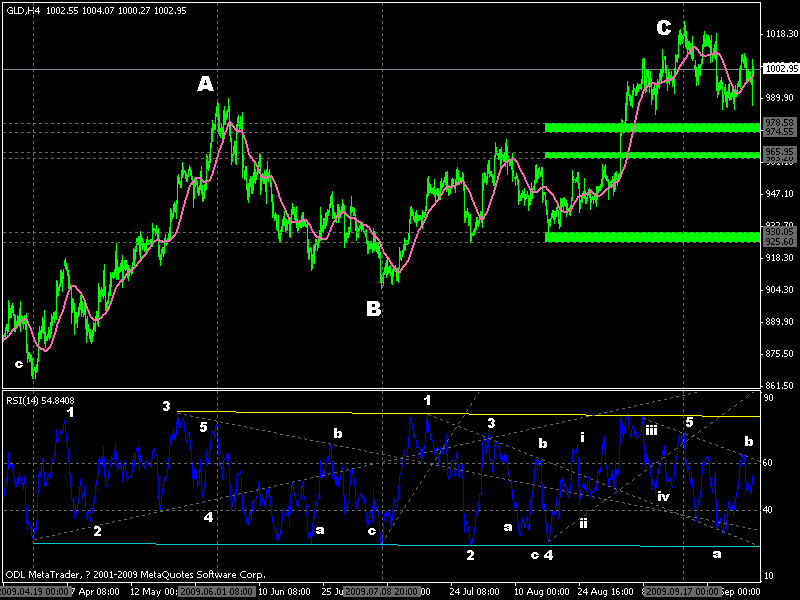800x600 pixels.
Task: Click the RSI 10 level label
Action: [768, 576]
